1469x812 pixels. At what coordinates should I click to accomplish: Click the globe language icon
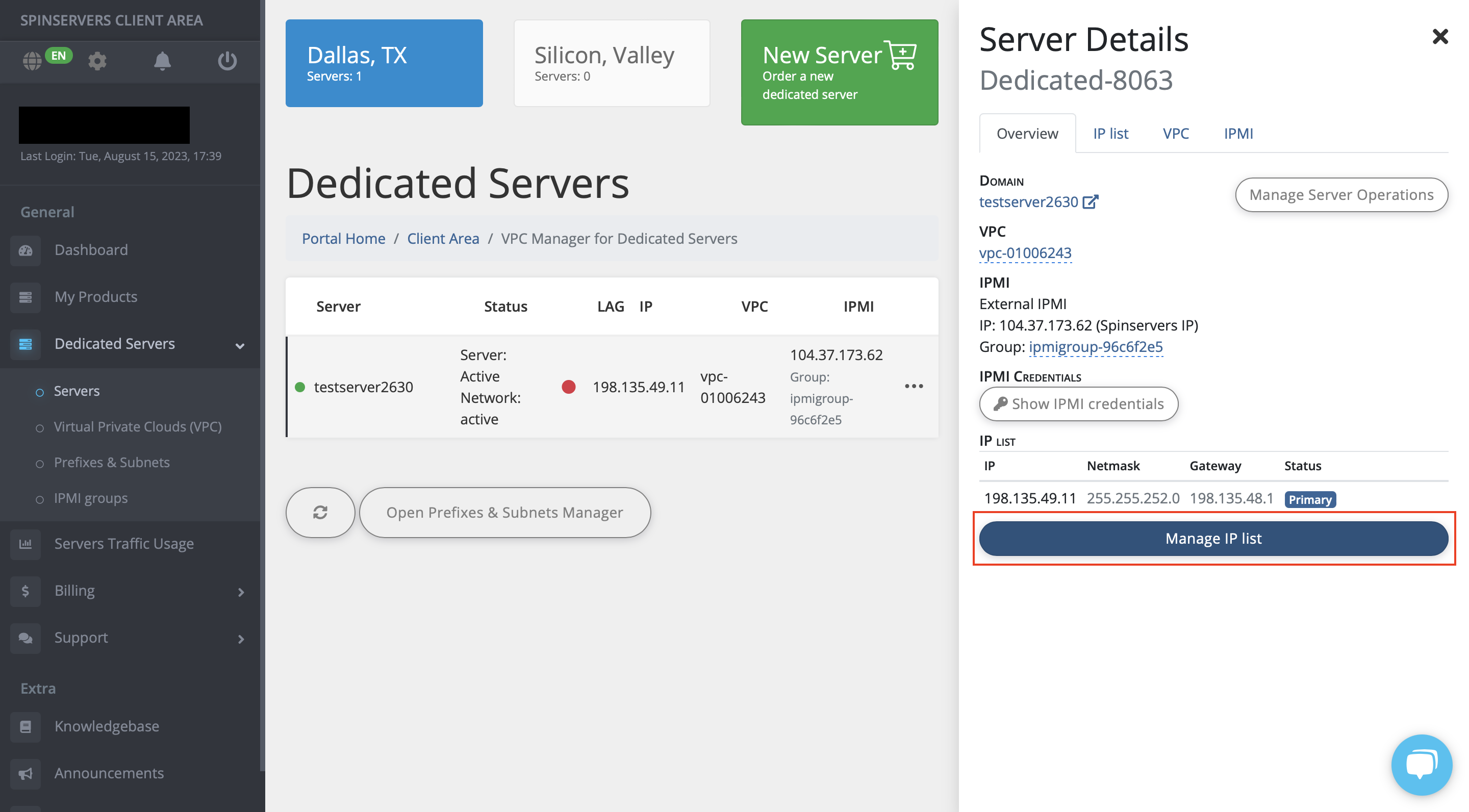[32, 61]
